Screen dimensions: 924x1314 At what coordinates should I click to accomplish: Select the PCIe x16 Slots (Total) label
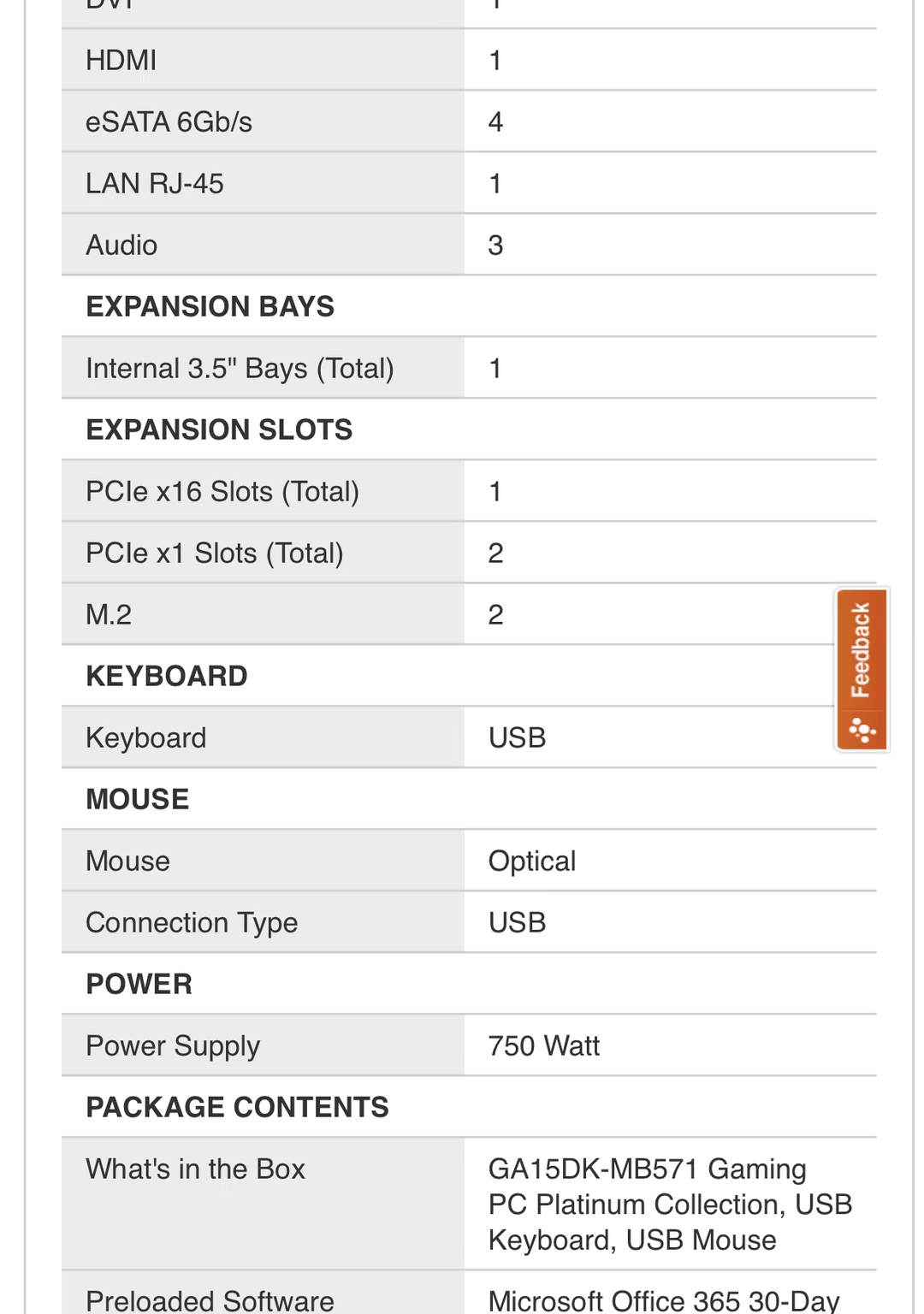[222, 492]
